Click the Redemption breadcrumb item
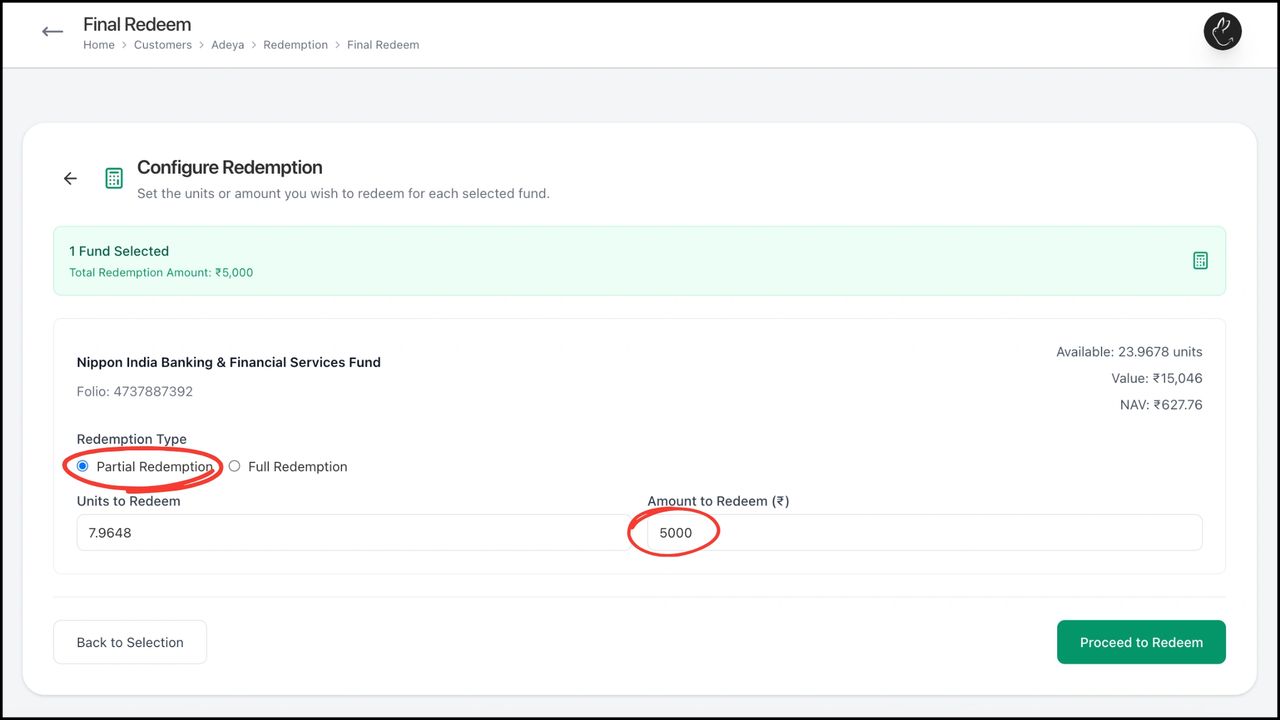Screen dimensions: 1280x720 (295, 45)
